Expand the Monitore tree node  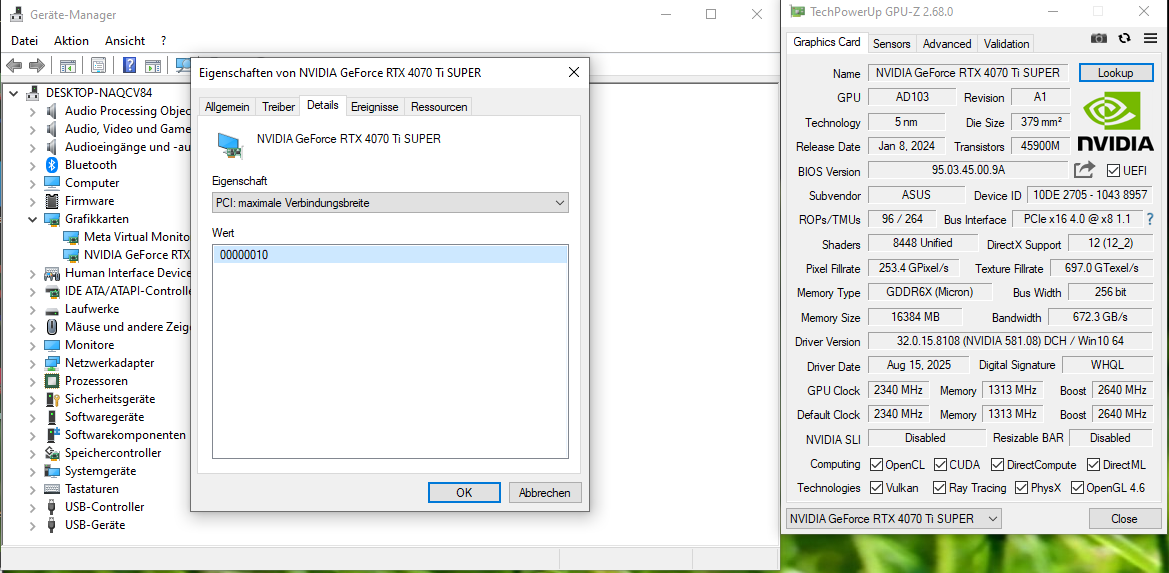pyautogui.click(x=32, y=345)
